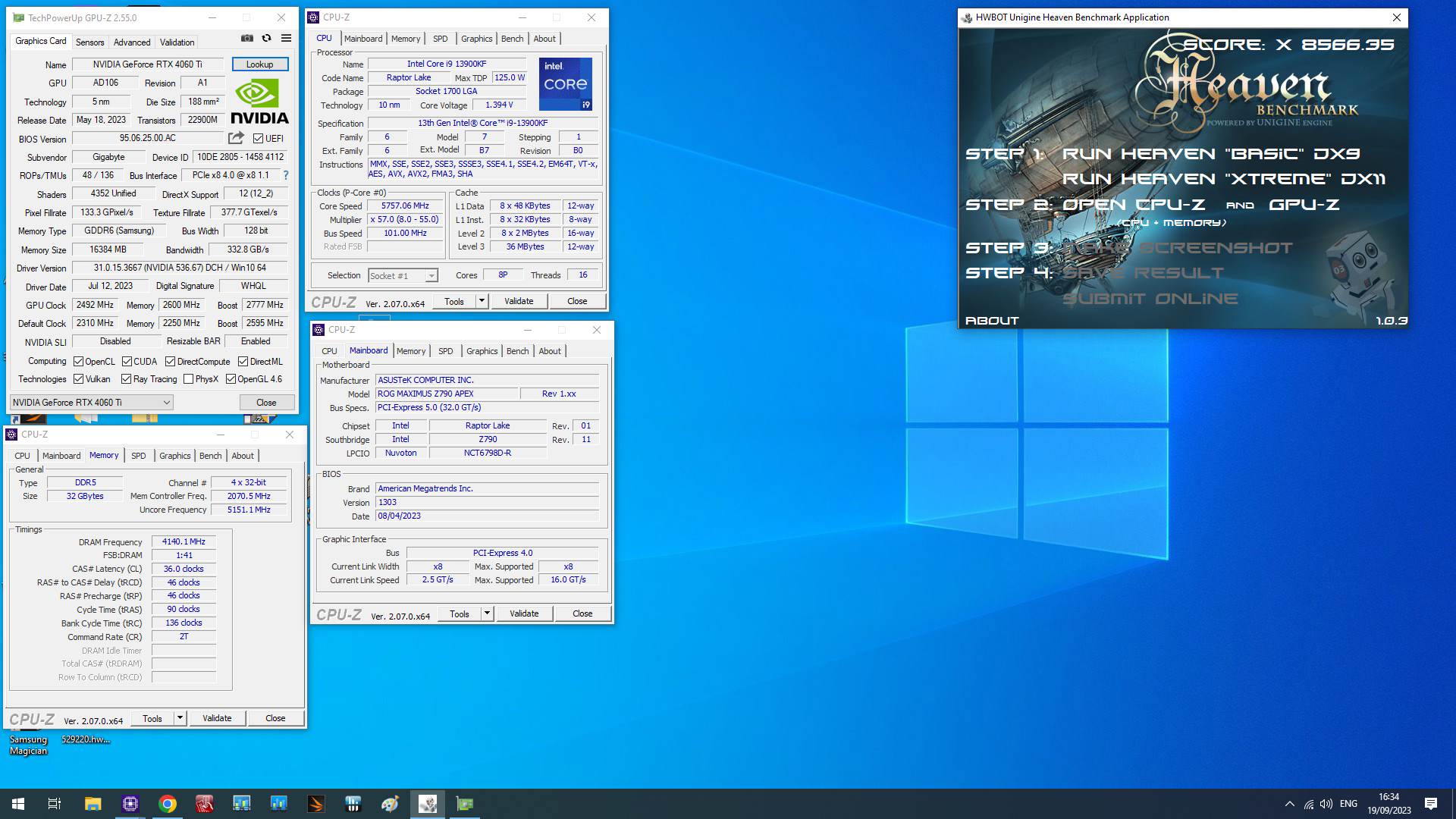Open the Samsung Magician desktop shortcut

28,744
